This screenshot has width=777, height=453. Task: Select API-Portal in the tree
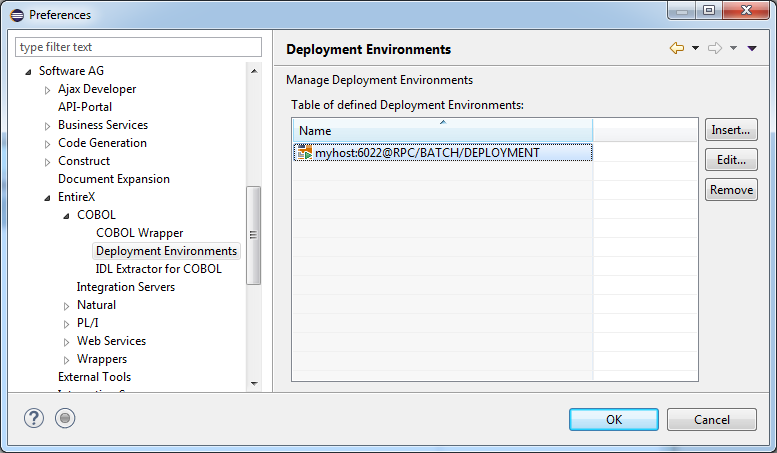[85, 107]
